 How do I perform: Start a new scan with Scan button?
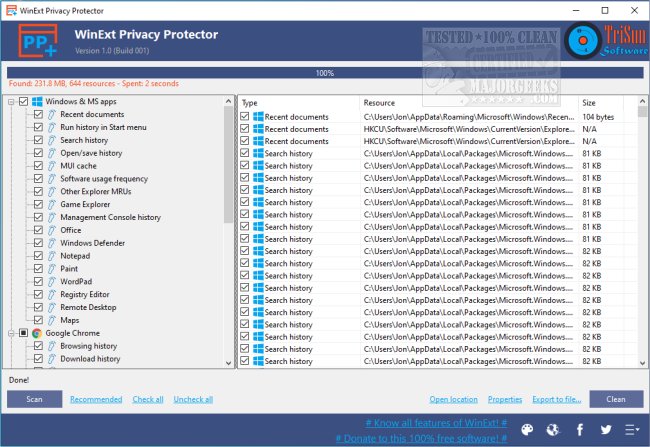tap(34, 399)
